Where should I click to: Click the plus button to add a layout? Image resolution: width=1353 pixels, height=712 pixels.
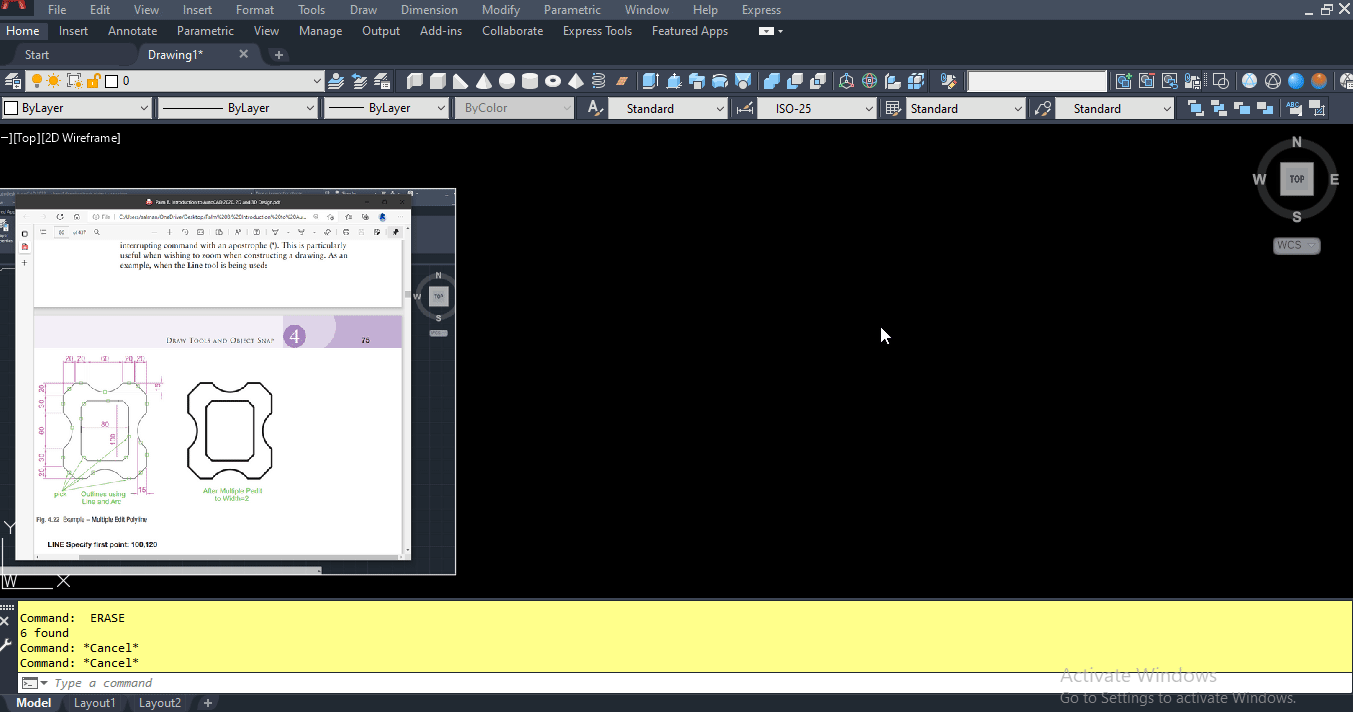pos(207,703)
